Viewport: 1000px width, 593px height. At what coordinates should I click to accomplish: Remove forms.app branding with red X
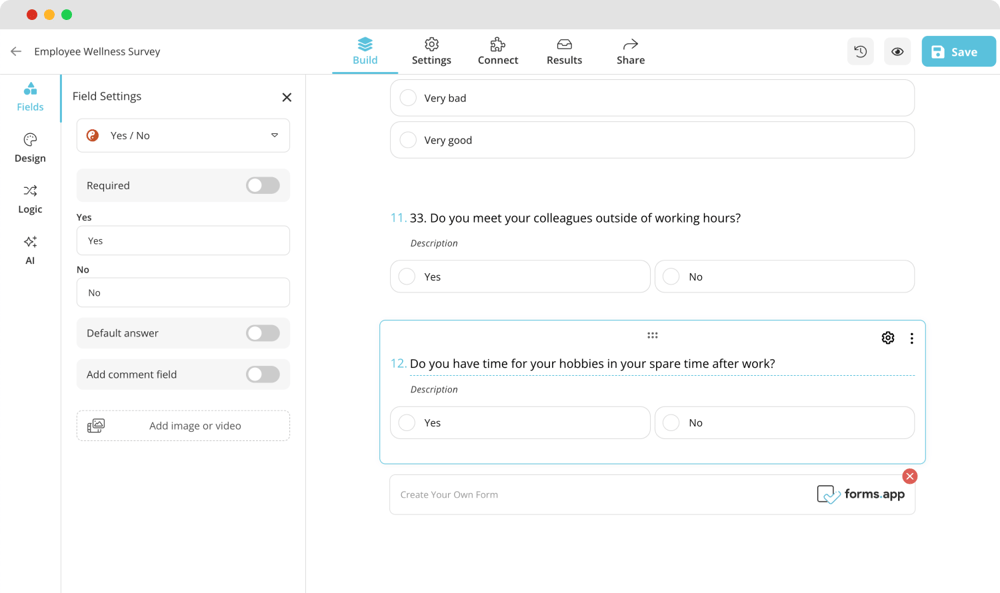(909, 476)
